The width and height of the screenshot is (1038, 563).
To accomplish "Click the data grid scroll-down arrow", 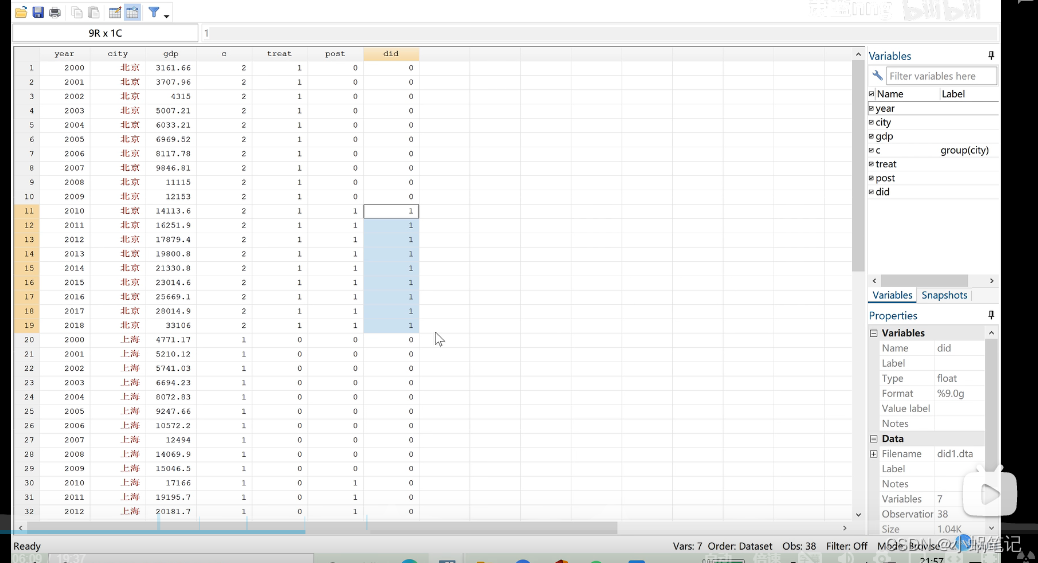I will [859, 515].
